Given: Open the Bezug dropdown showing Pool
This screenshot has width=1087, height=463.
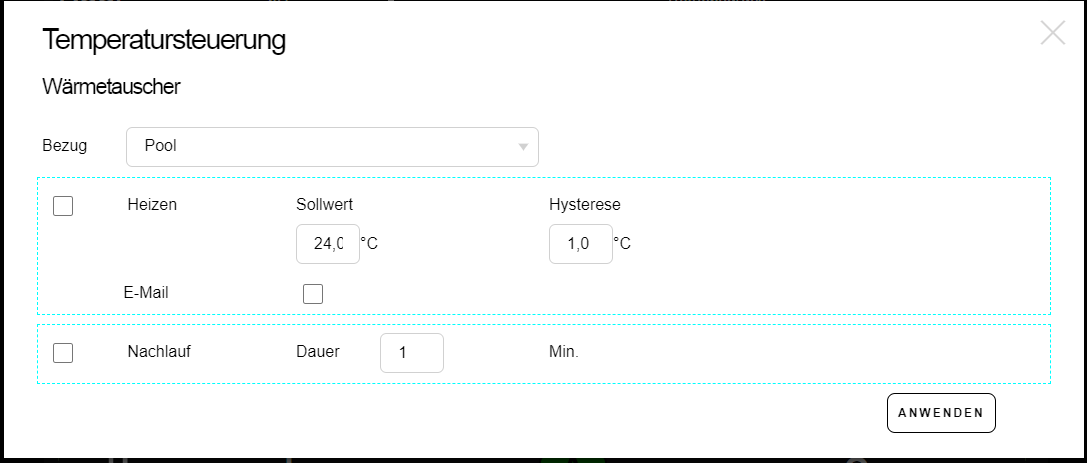Looking at the screenshot, I should 320,147.
